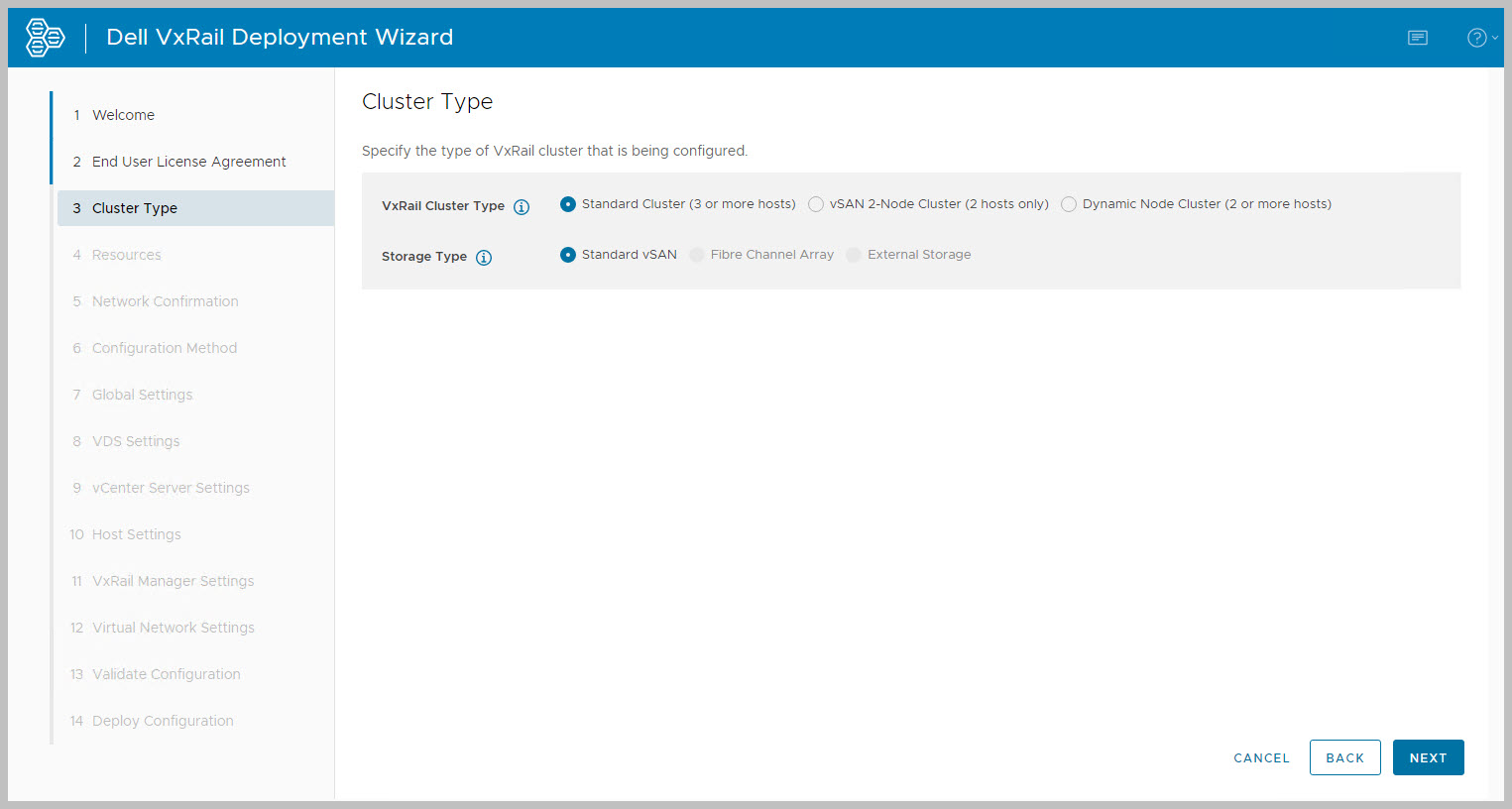This screenshot has width=1512, height=809.
Task: Select the Cluster Type step
Action: [x=195, y=208]
